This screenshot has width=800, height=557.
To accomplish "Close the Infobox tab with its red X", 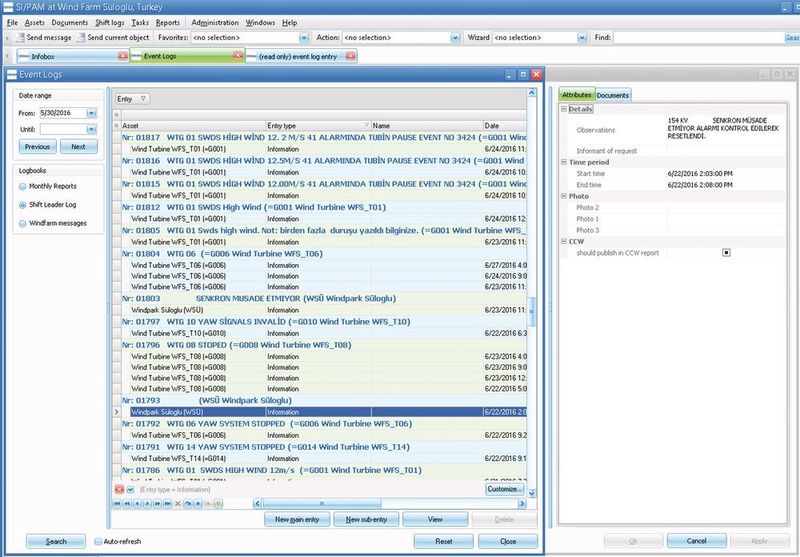I will pos(123,56).
